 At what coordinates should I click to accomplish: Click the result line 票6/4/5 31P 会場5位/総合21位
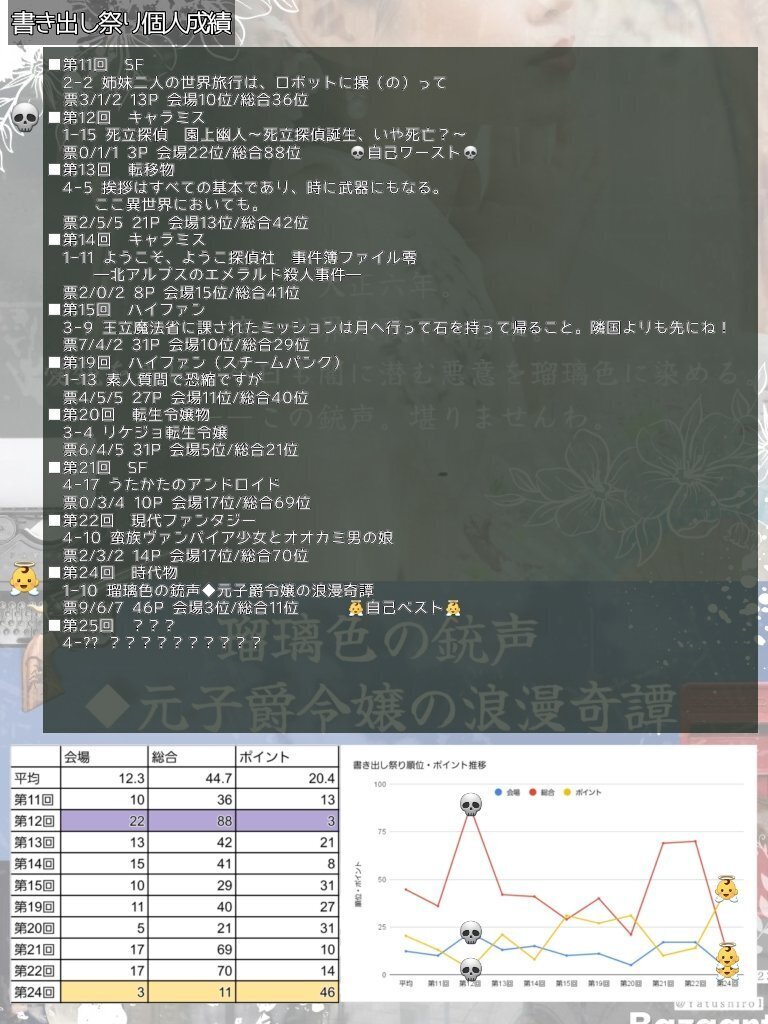[x=180, y=450]
